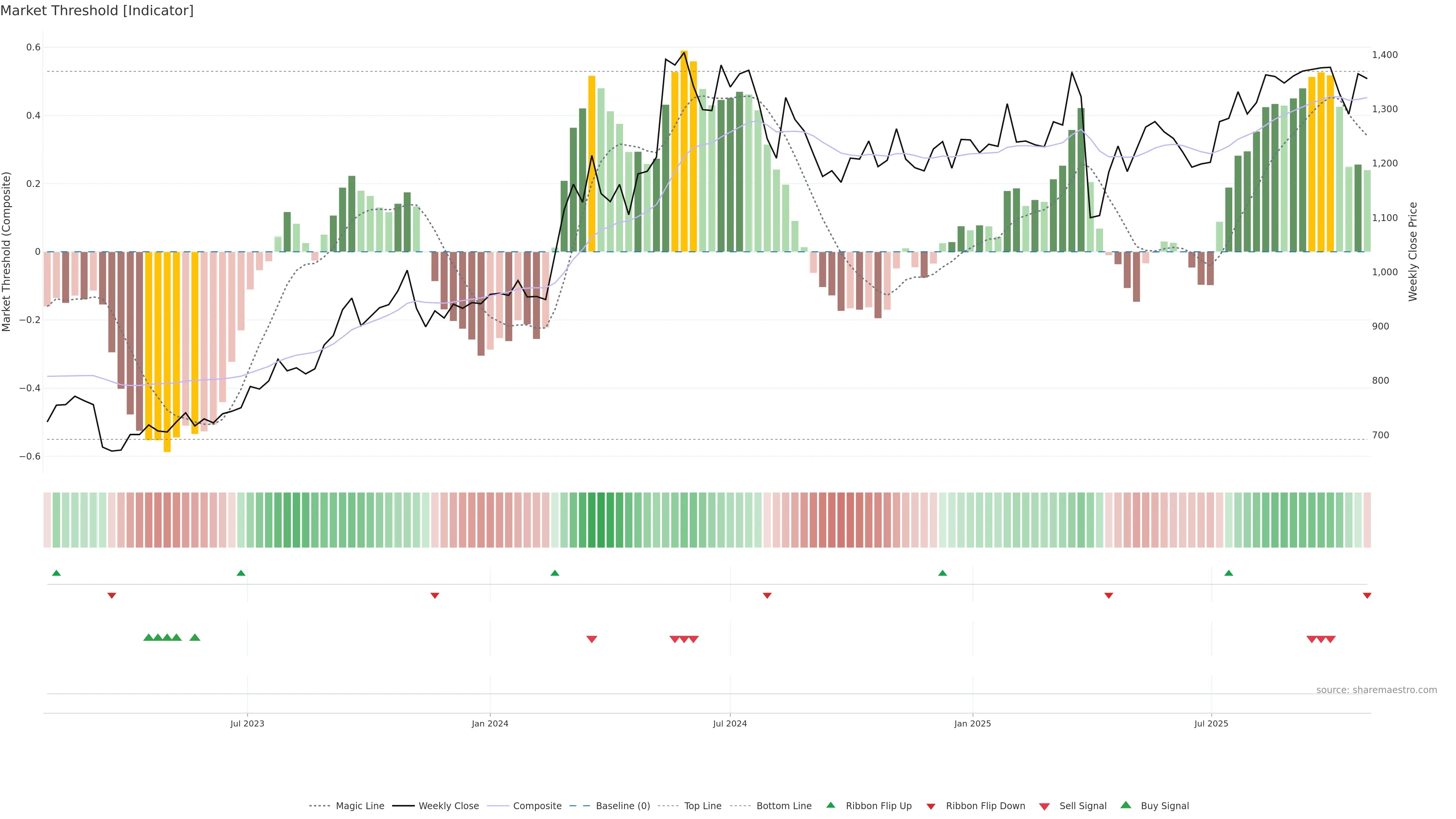Click the ribbon flip up marker near Jul 2025
The height and width of the screenshot is (819, 1456).
click(x=1228, y=573)
